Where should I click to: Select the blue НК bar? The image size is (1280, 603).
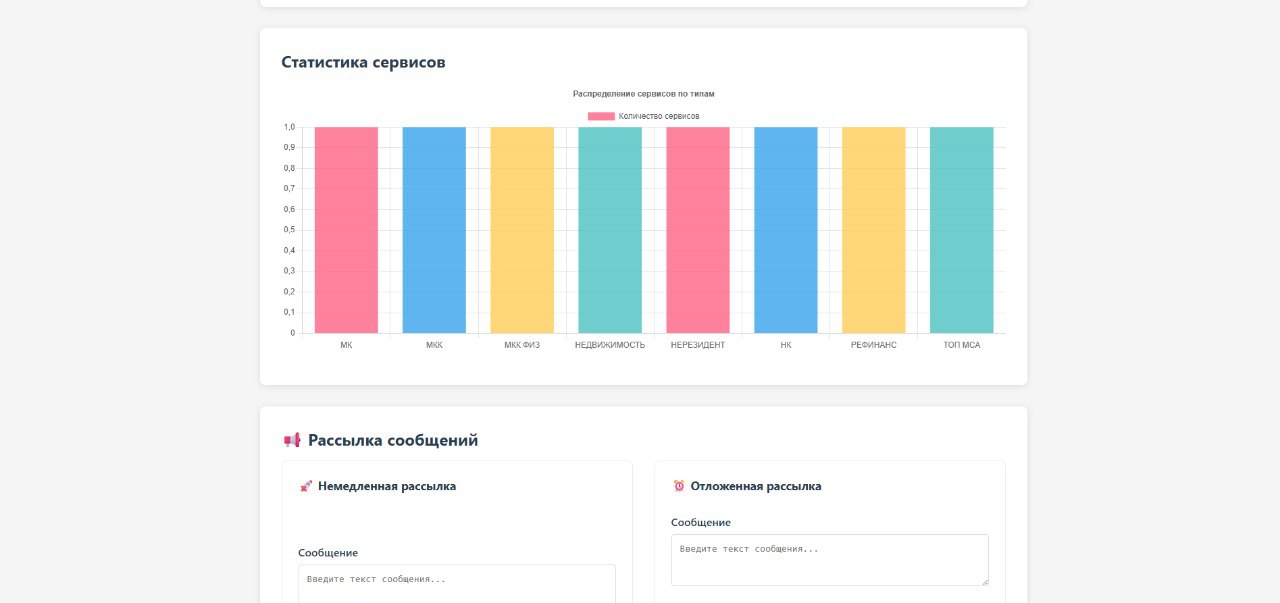[x=786, y=230]
